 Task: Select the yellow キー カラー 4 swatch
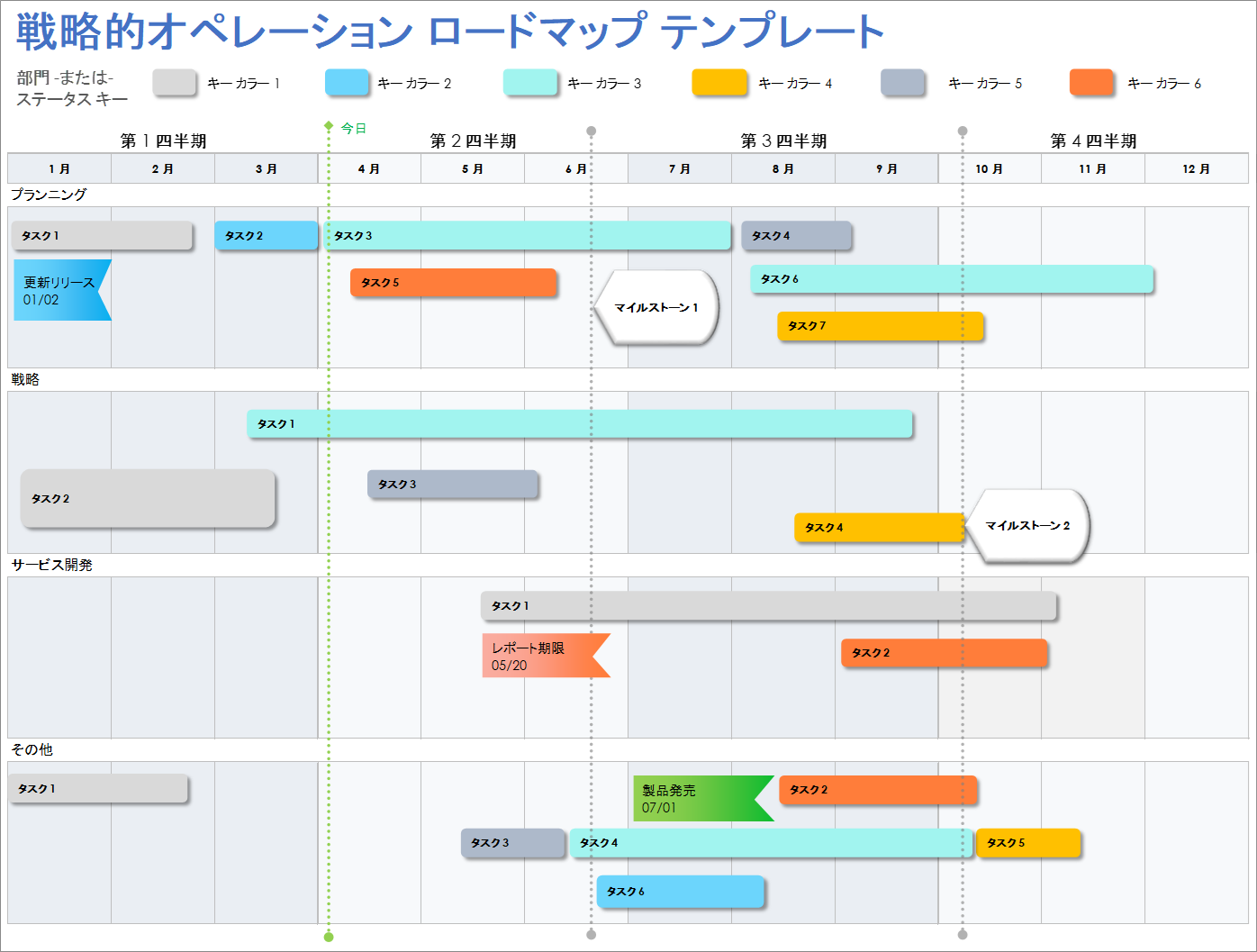point(719,83)
